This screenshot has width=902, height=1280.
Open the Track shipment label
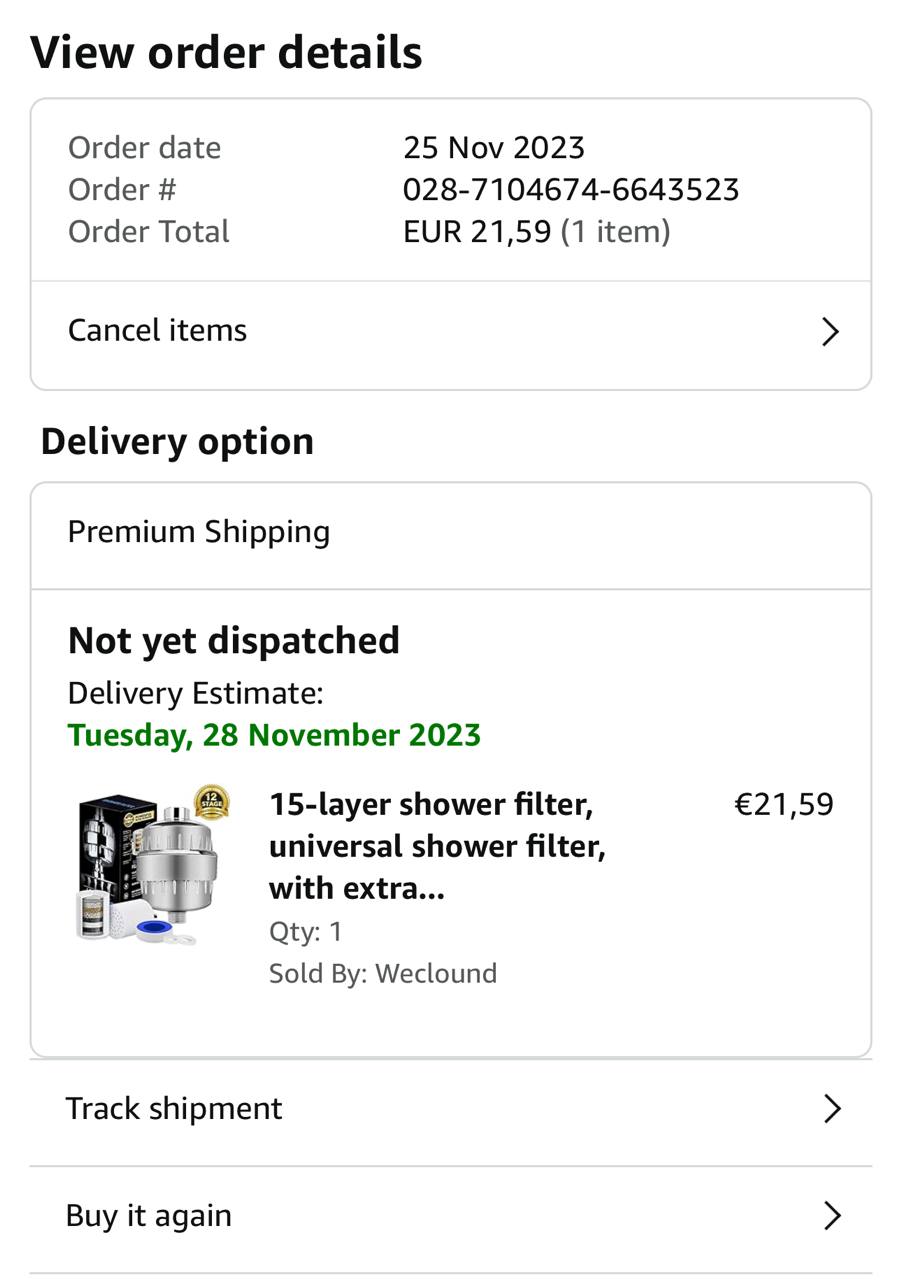174,1108
